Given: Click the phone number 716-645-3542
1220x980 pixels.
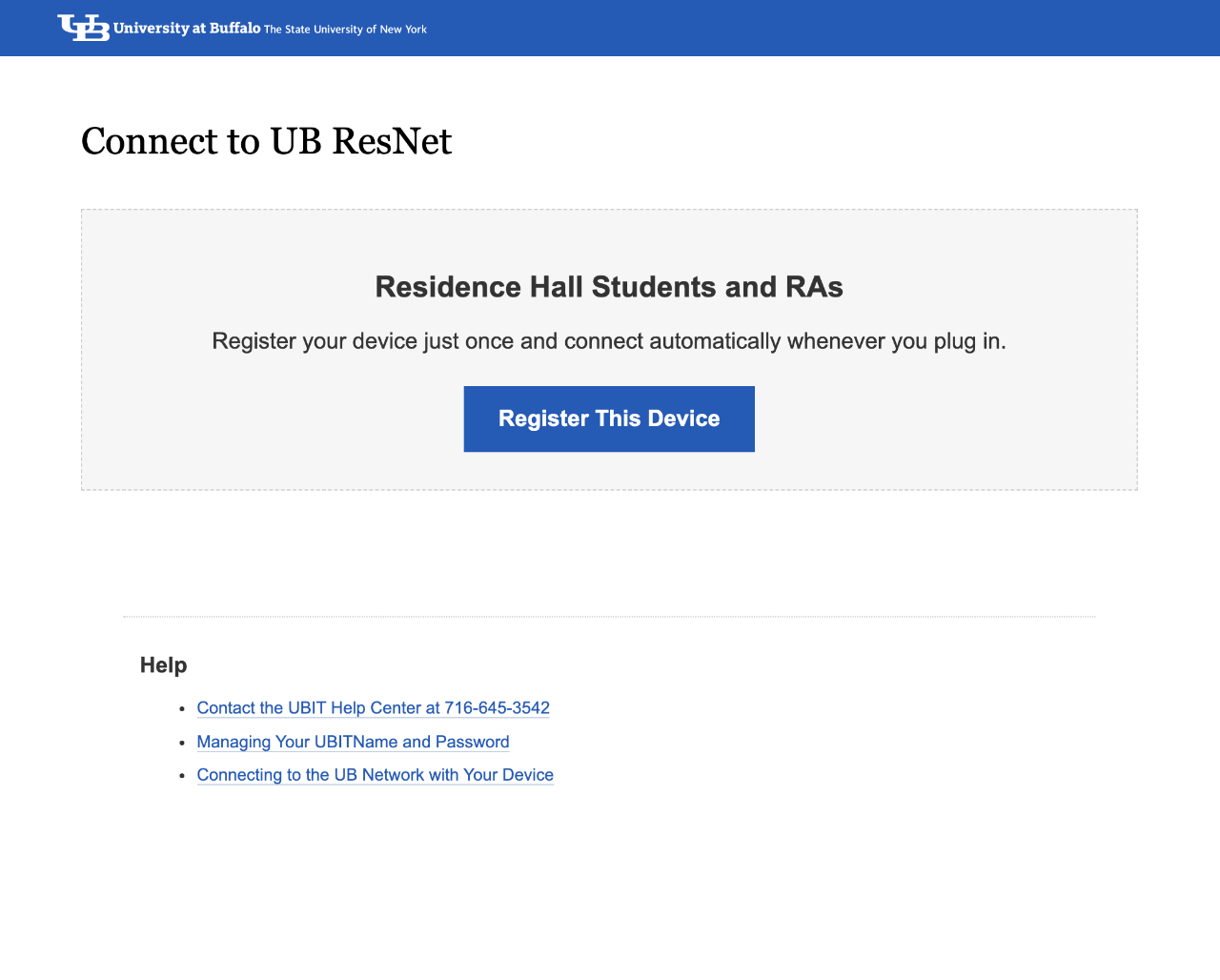Looking at the screenshot, I should tap(497, 707).
